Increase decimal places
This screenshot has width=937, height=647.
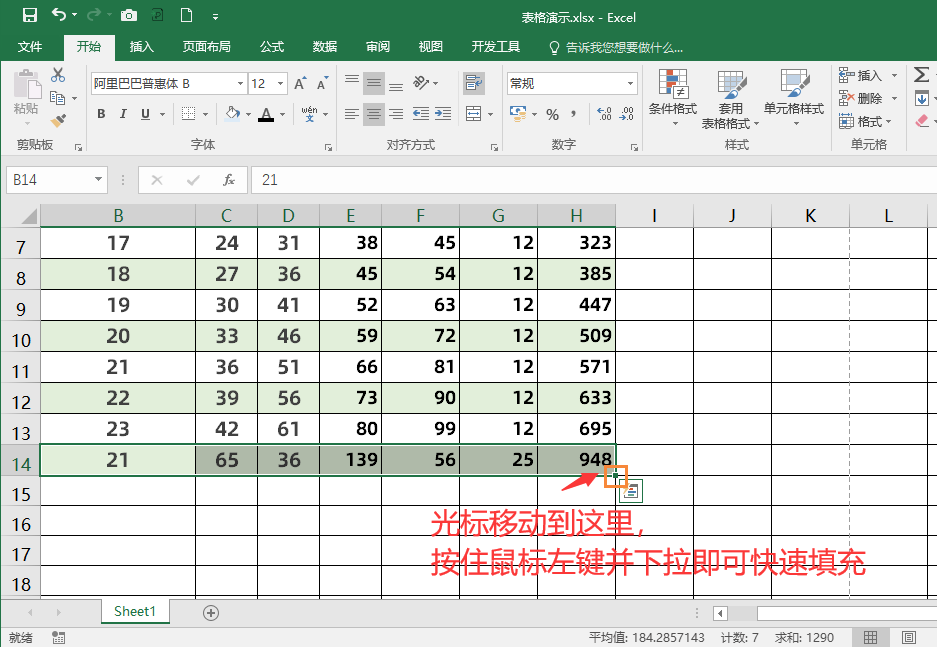pos(604,114)
